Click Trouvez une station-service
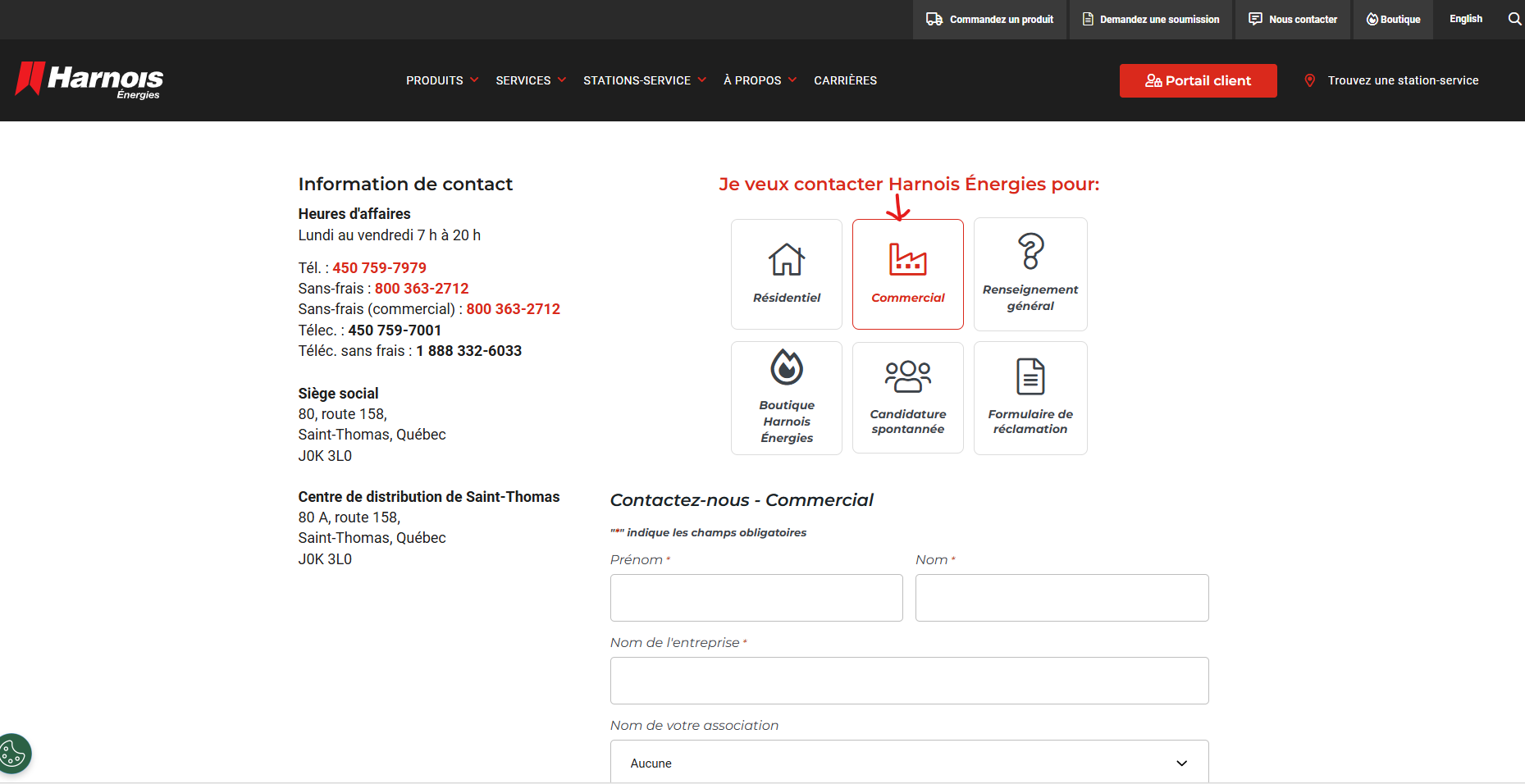1525x784 pixels. [1403, 80]
